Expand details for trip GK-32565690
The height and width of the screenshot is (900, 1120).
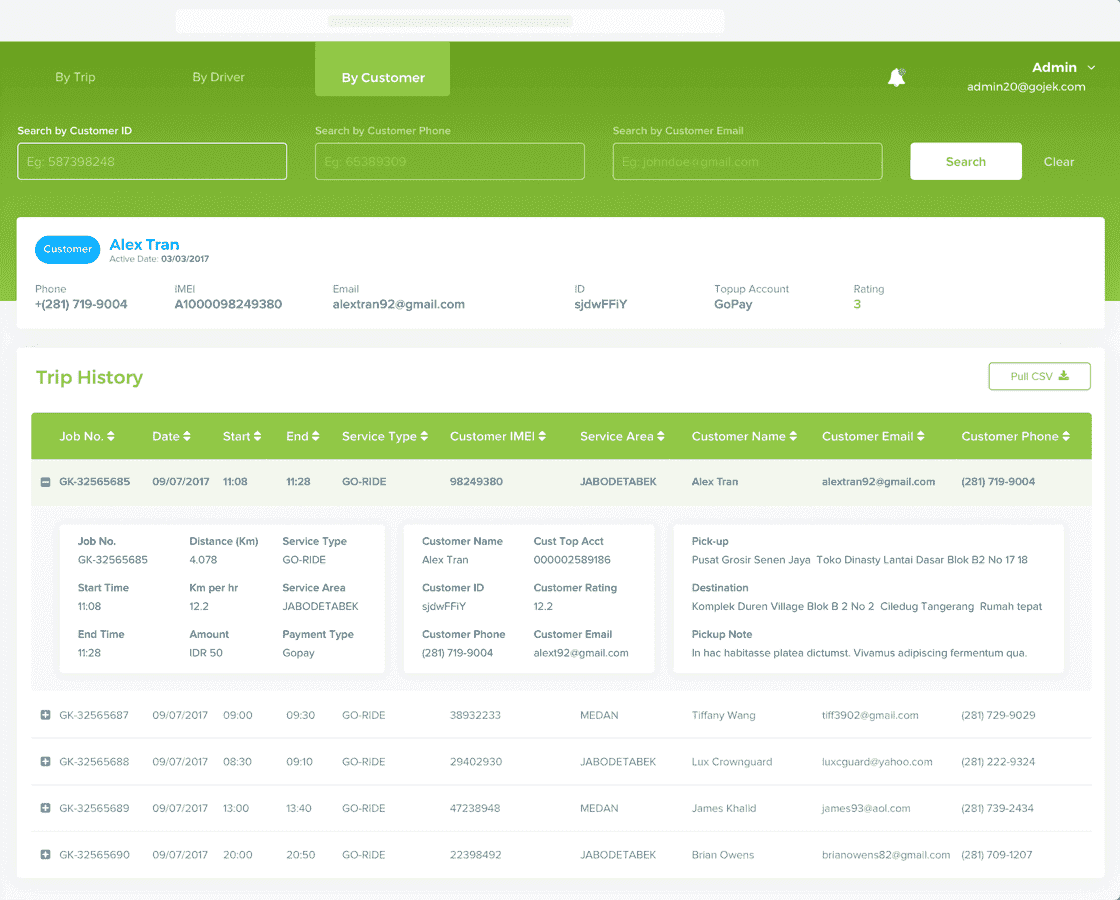tap(45, 855)
